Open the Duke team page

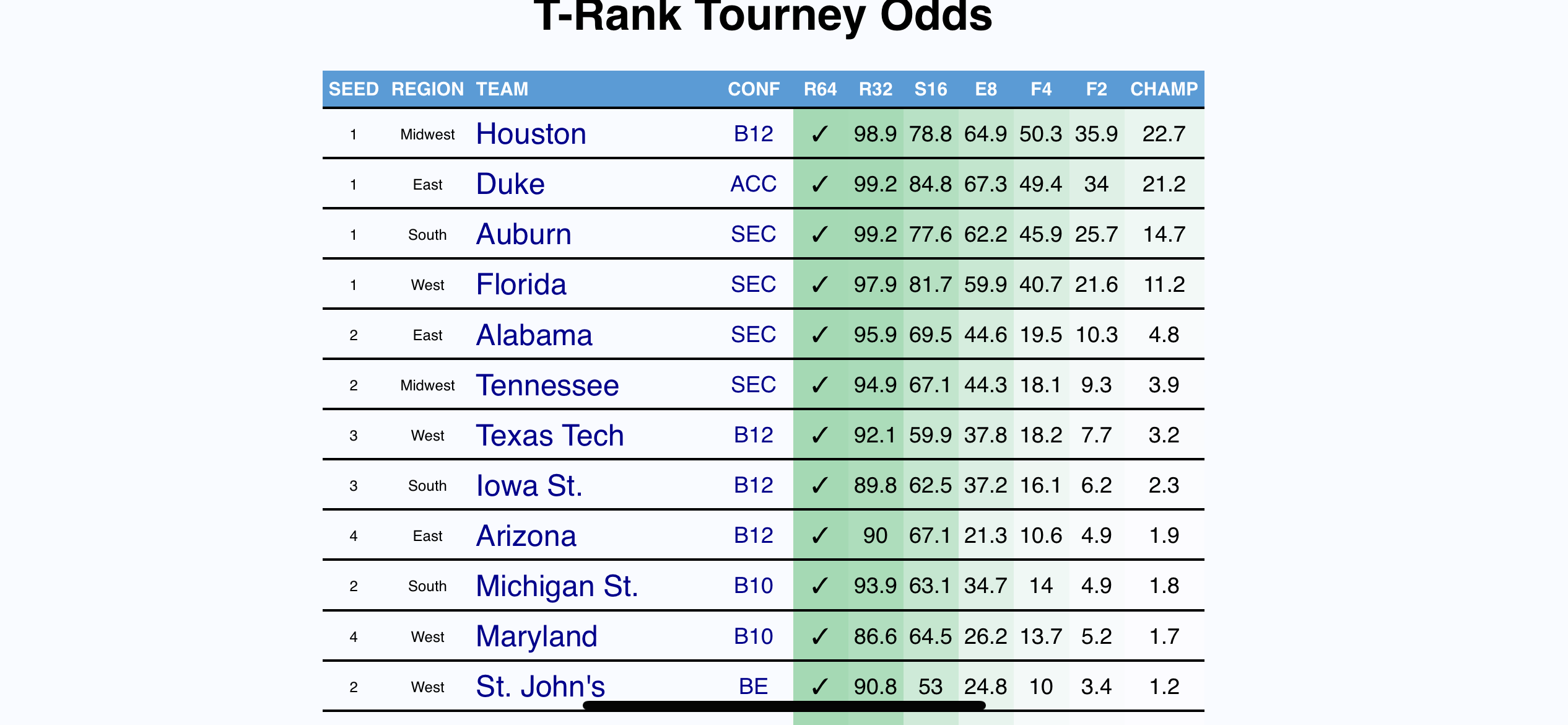[510, 184]
